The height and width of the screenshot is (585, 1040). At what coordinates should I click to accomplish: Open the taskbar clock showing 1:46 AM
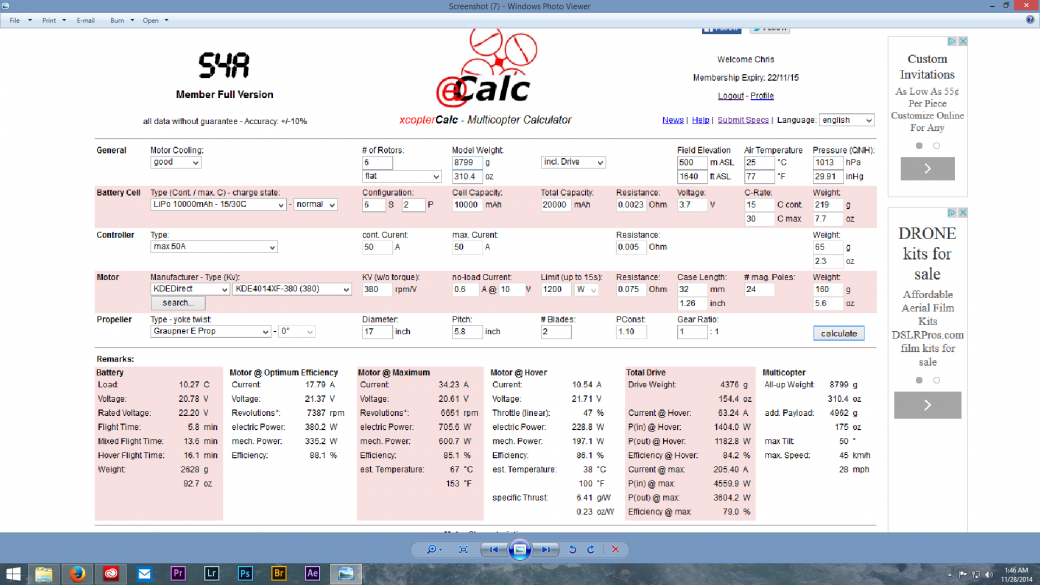(1016, 574)
